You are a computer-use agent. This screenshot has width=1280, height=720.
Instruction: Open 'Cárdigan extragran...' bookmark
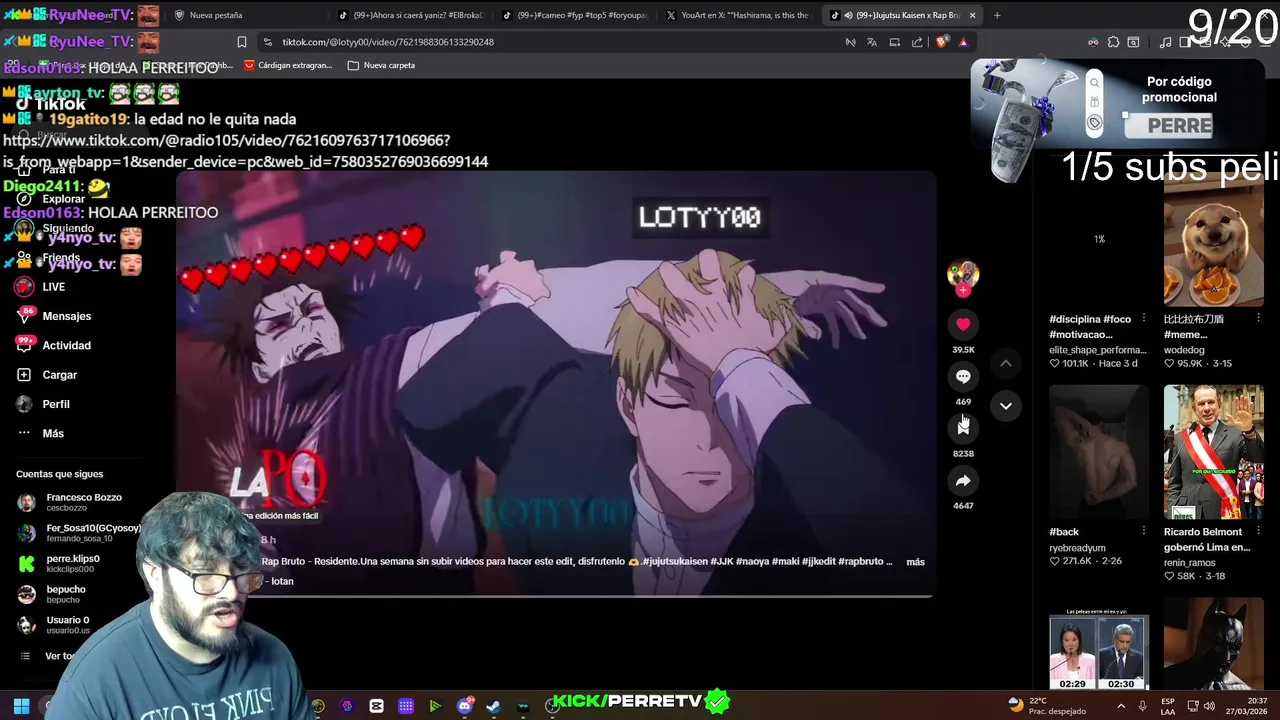click(x=288, y=65)
